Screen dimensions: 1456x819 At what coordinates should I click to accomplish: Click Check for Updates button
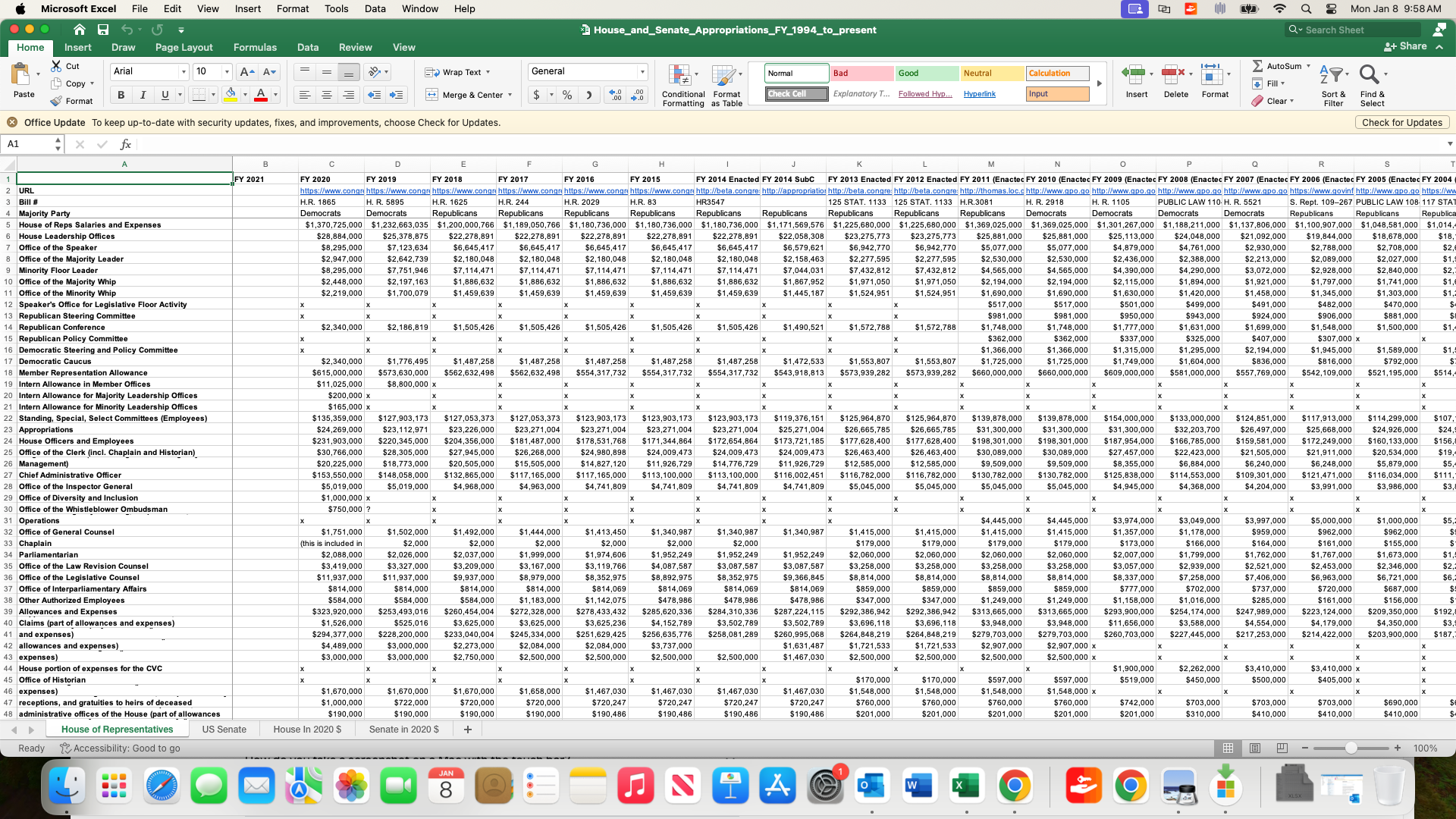[1402, 122]
